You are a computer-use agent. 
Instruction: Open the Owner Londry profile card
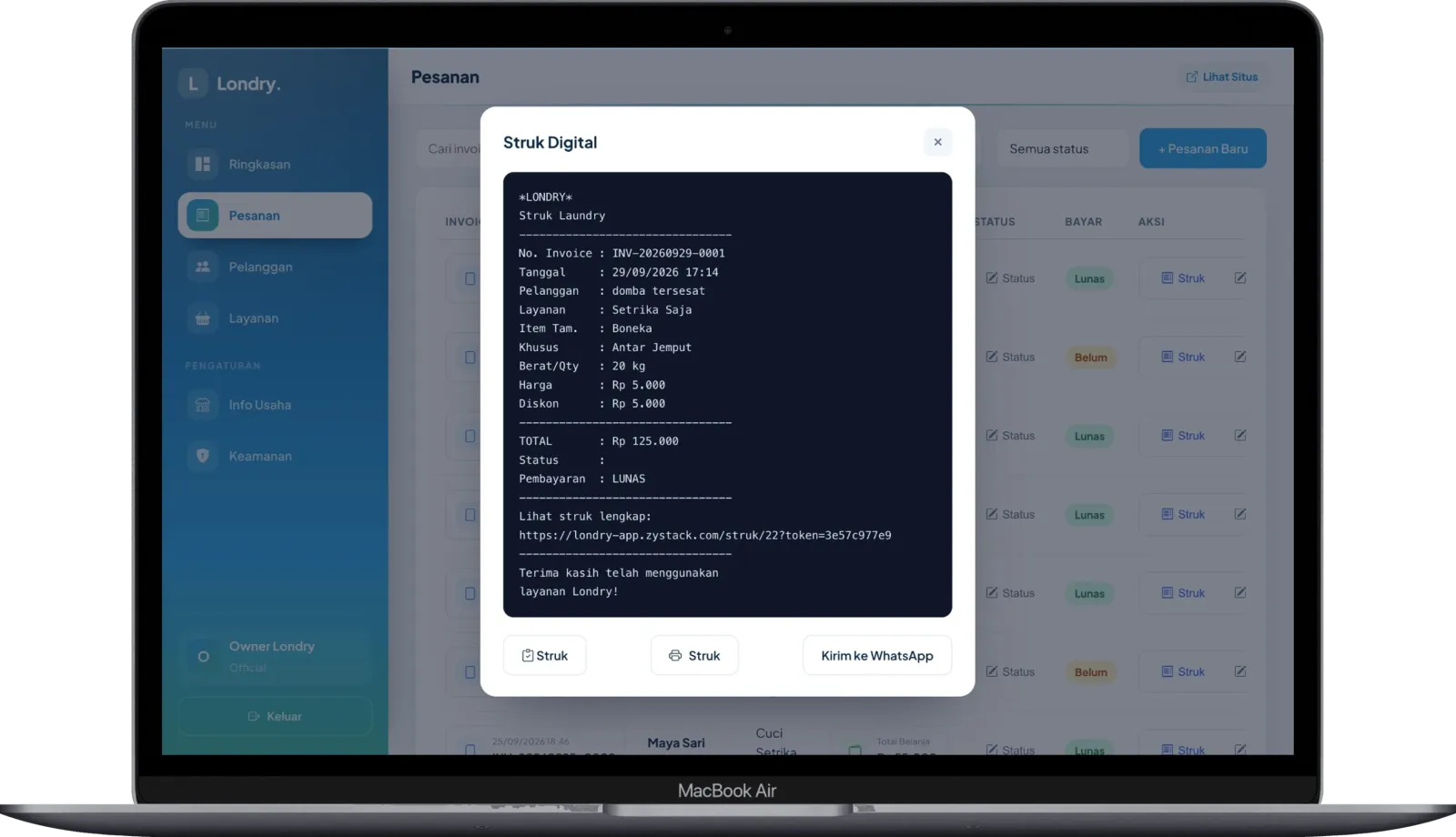tap(275, 656)
